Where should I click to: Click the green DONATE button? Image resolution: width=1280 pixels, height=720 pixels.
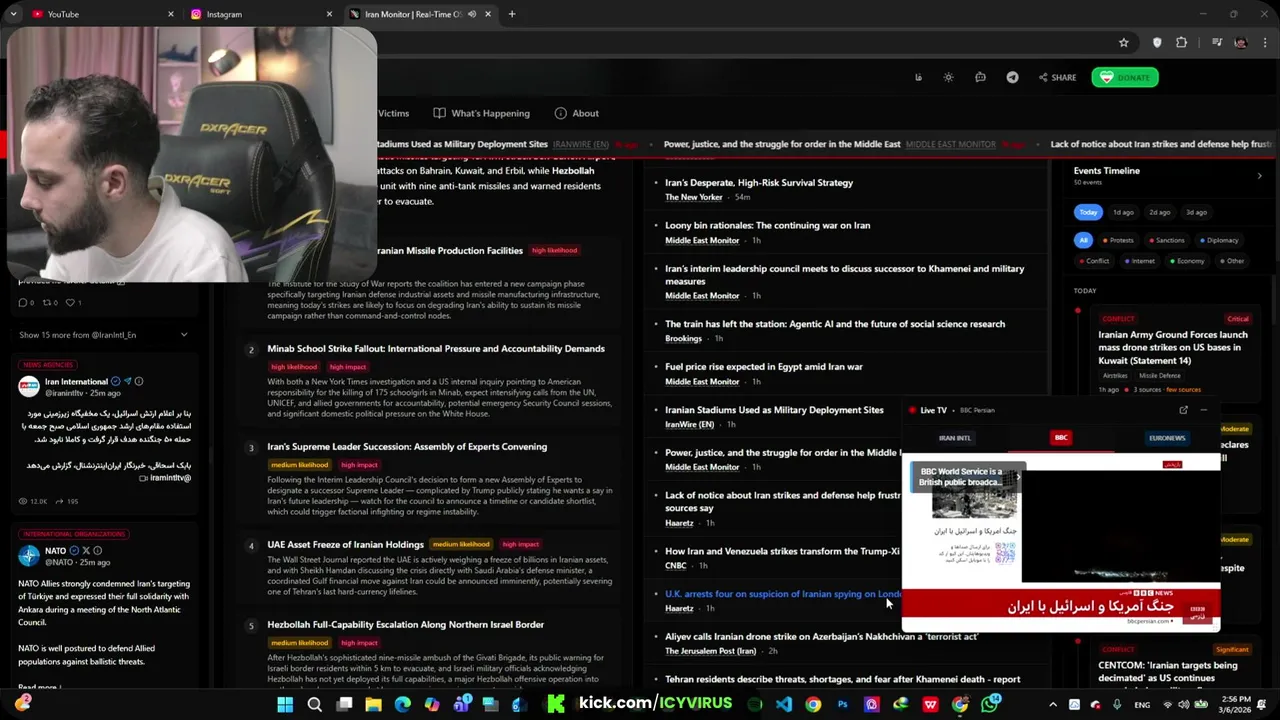click(x=1125, y=77)
